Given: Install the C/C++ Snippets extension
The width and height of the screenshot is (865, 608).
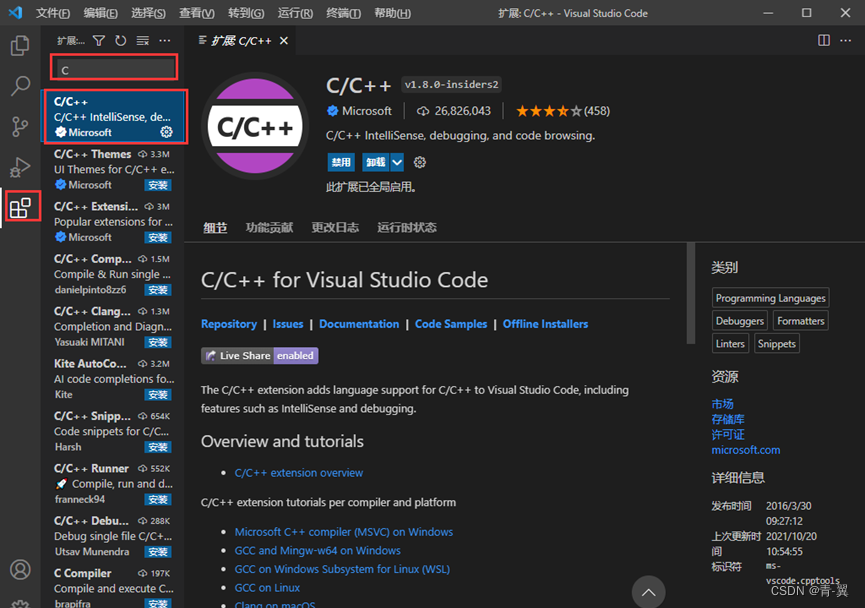Looking at the screenshot, I should [158, 447].
